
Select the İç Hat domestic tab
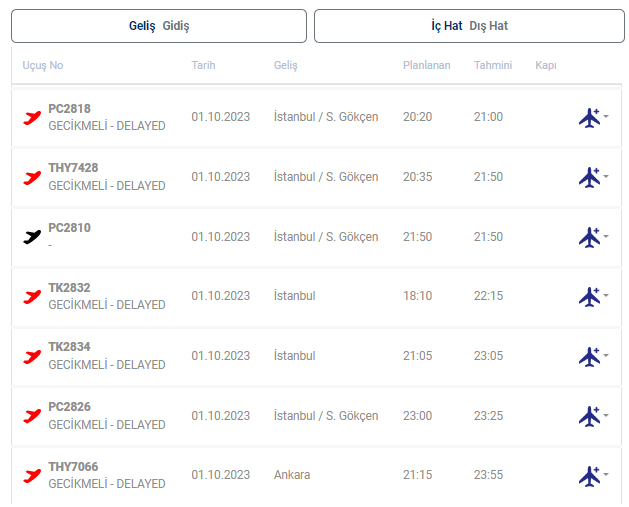(446, 26)
